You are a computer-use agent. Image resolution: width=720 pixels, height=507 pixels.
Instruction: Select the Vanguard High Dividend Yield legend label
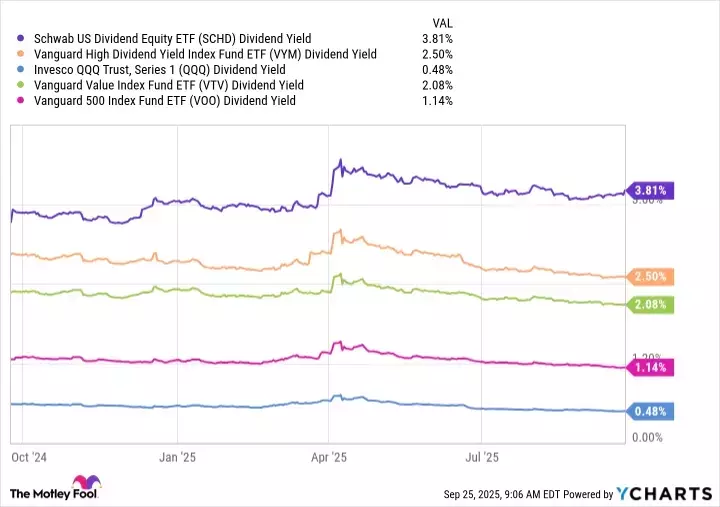[x=205, y=53]
